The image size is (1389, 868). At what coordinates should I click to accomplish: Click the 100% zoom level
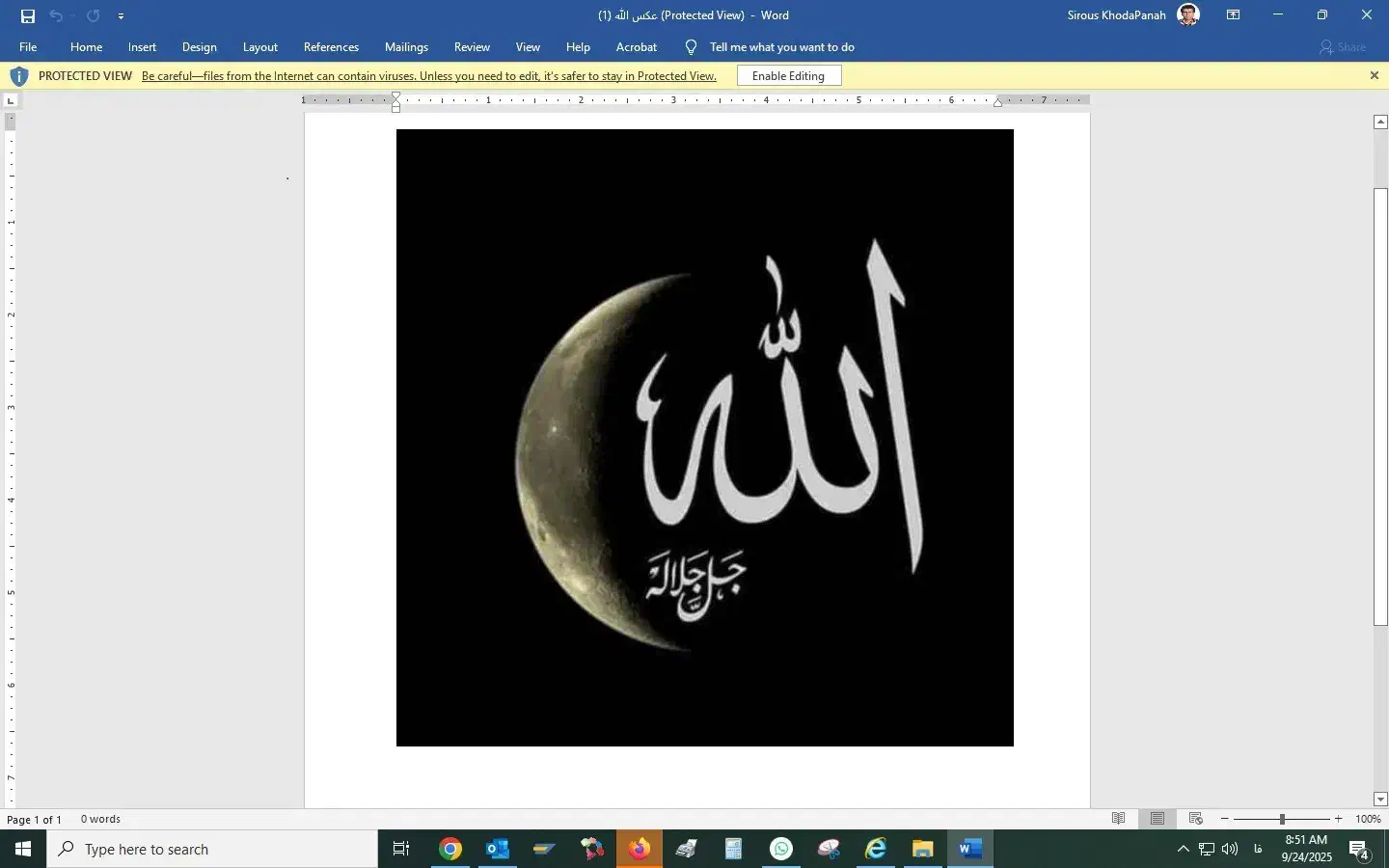(1368, 819)
